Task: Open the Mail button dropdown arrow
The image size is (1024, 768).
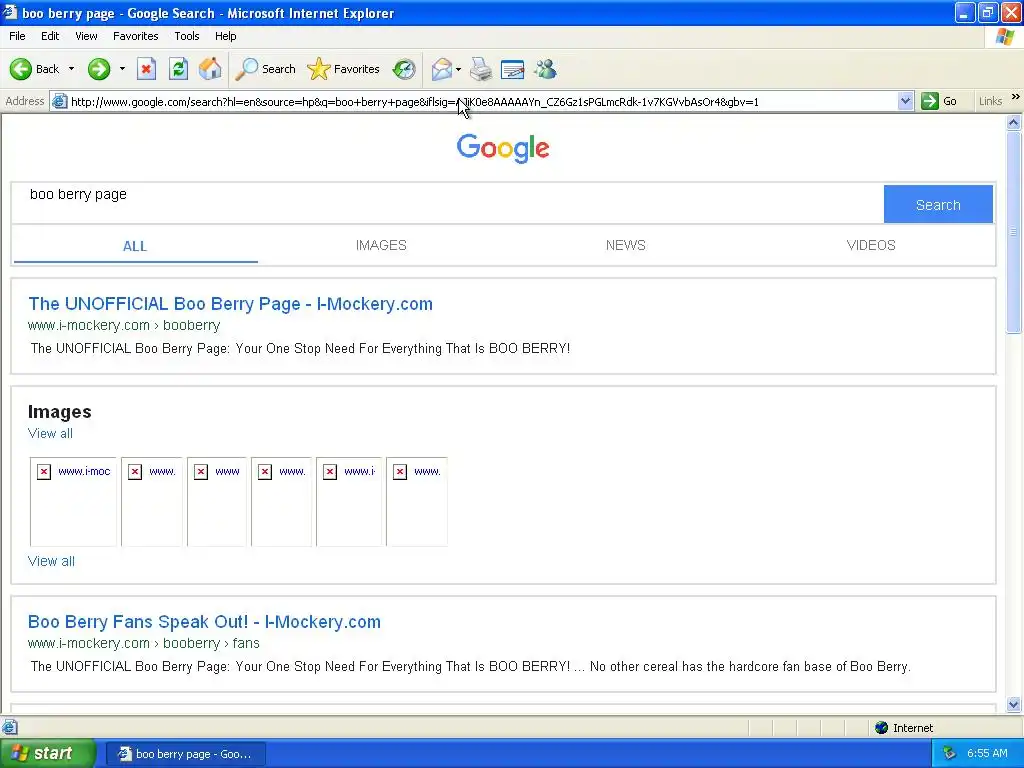Action: point(458,69)
